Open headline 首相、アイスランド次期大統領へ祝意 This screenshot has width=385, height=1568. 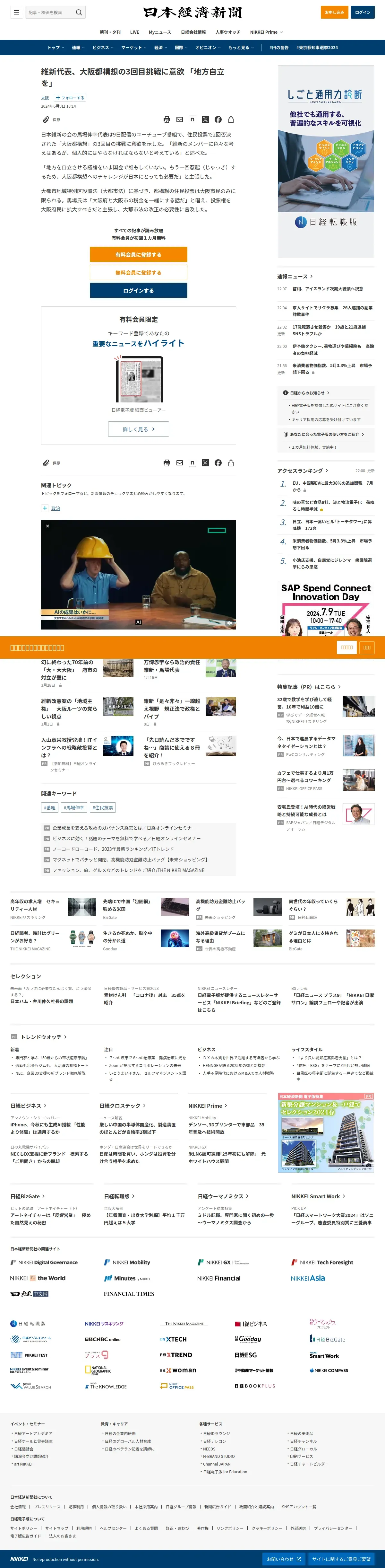327,289
